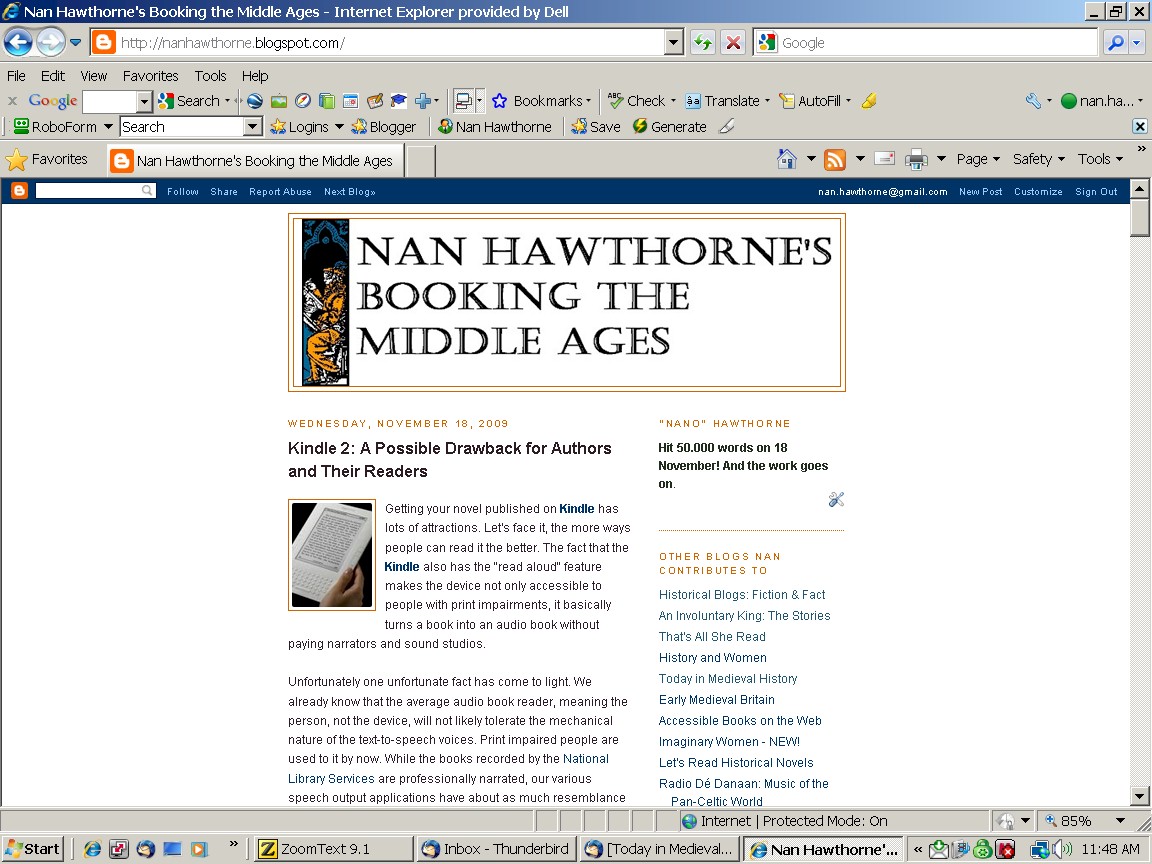Open the address bar history dropdown
Viewport: 1152px width, 864px height.
674,43
